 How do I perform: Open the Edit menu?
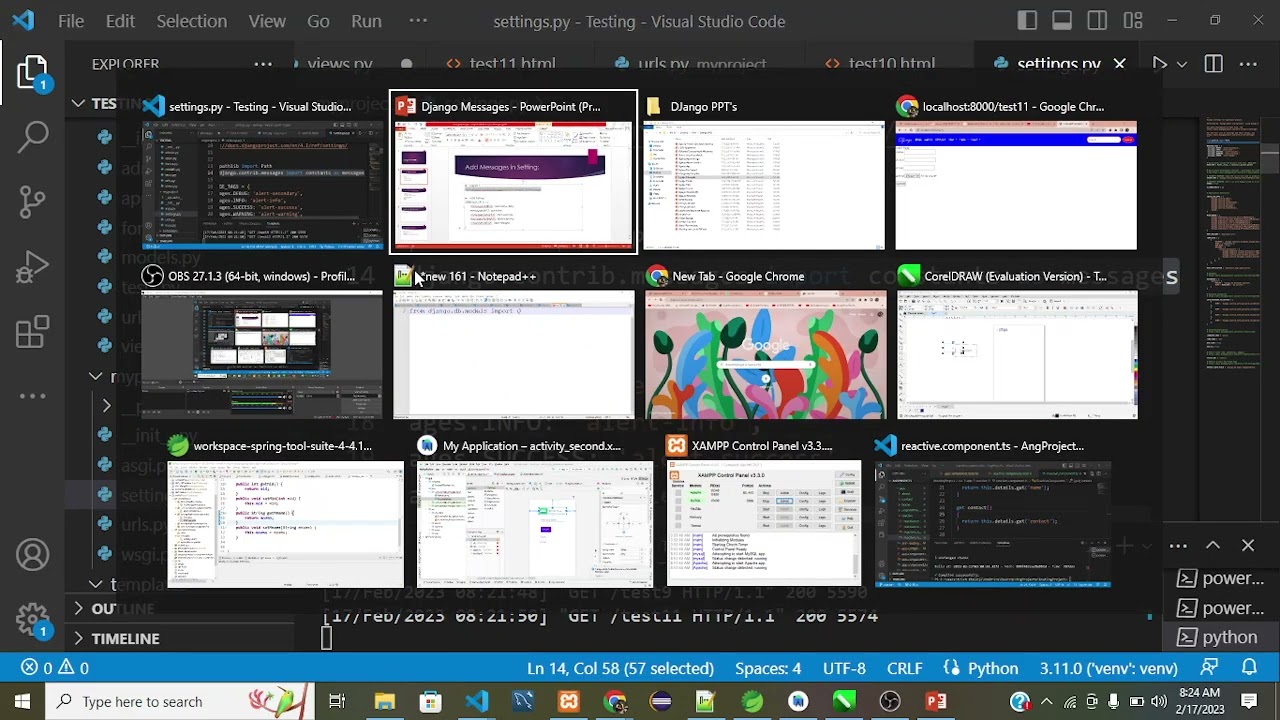coord(120,21)
